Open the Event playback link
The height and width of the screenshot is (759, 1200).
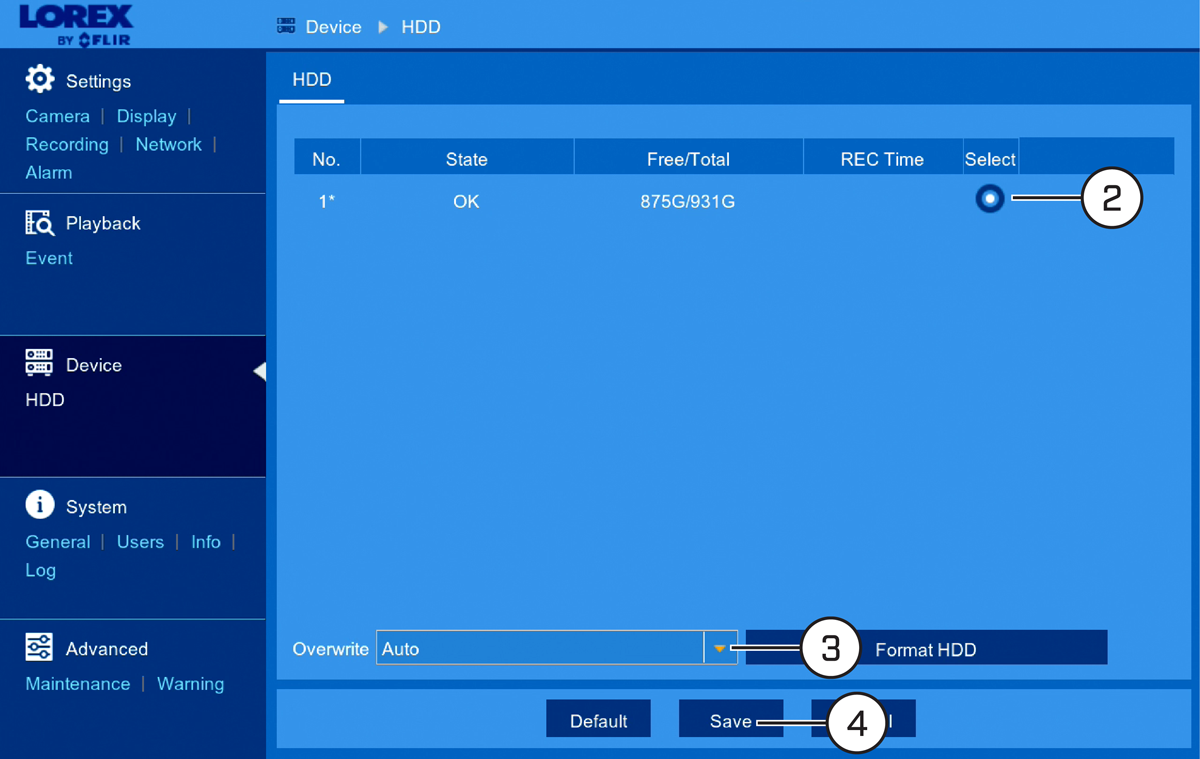coord(49,258)
